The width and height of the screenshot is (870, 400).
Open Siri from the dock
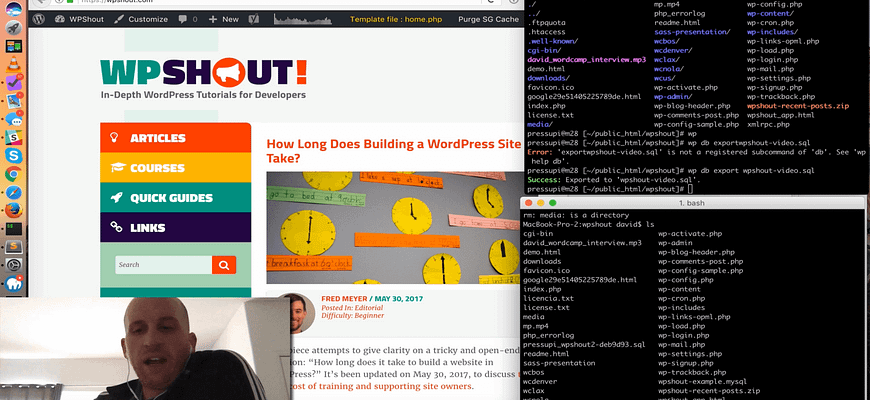click(x=13, y=8)
